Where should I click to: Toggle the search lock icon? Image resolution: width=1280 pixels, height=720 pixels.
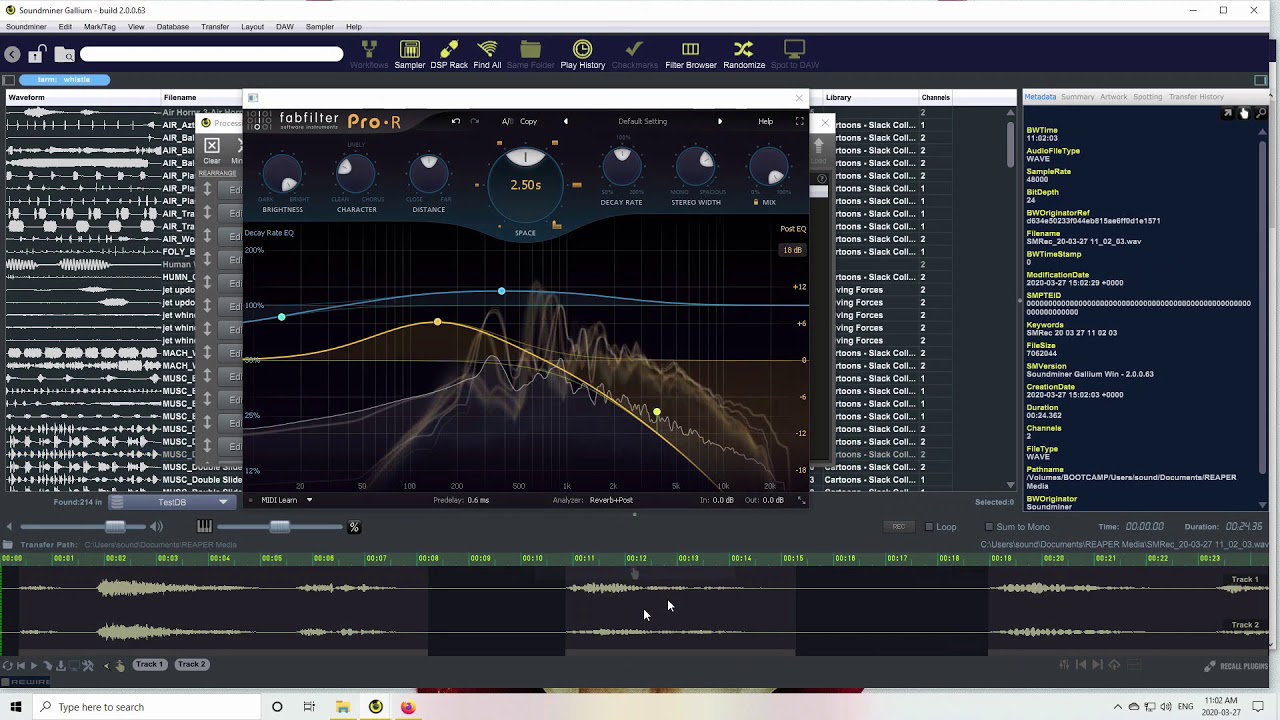coord(37,54)
